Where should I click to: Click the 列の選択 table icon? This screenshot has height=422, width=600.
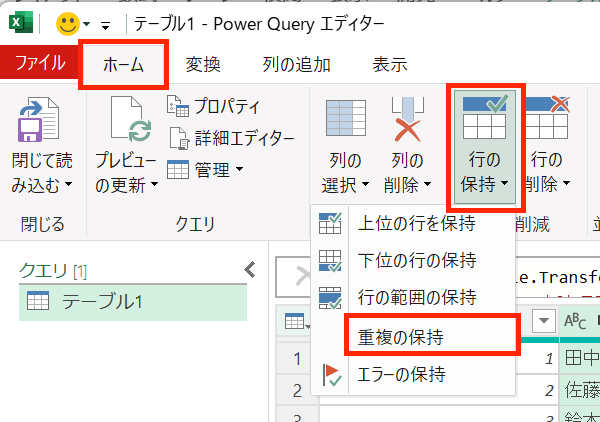pyautogui.click(x=346, y=118)
